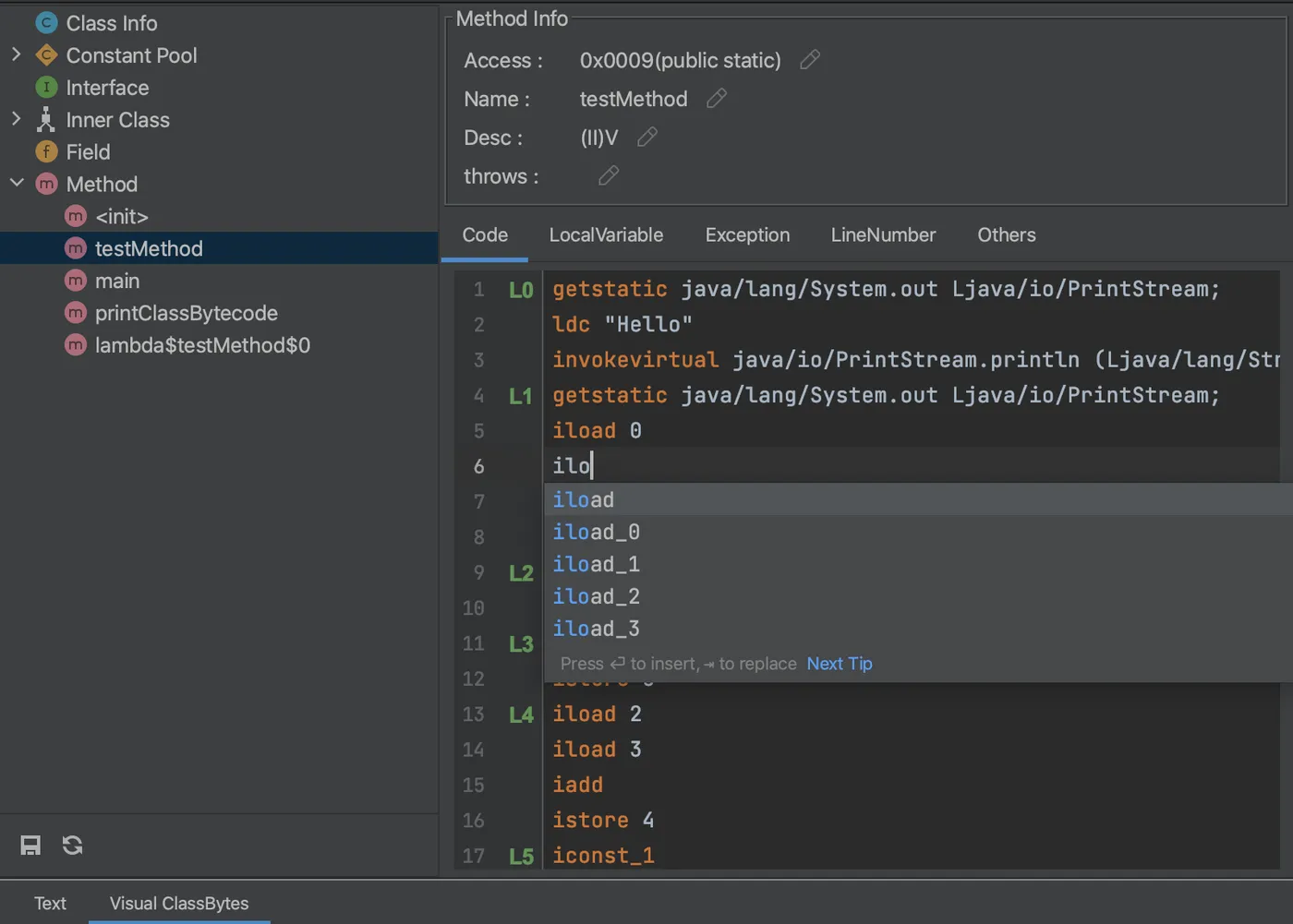Viewport: 1293px width, 924px height.
Task: Click the iadd instruction on line 15
Action: [578, 785]
